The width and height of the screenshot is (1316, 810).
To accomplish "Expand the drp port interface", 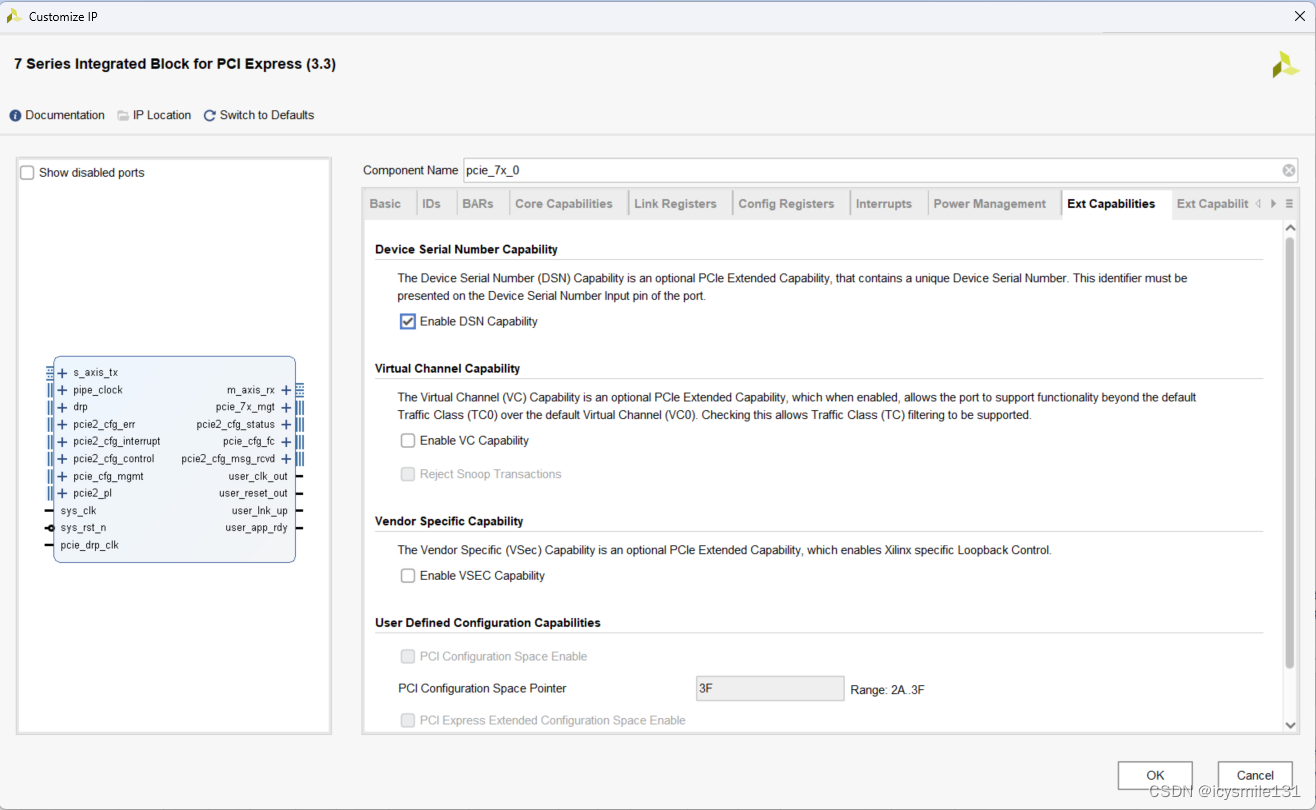I will [62, 407].
